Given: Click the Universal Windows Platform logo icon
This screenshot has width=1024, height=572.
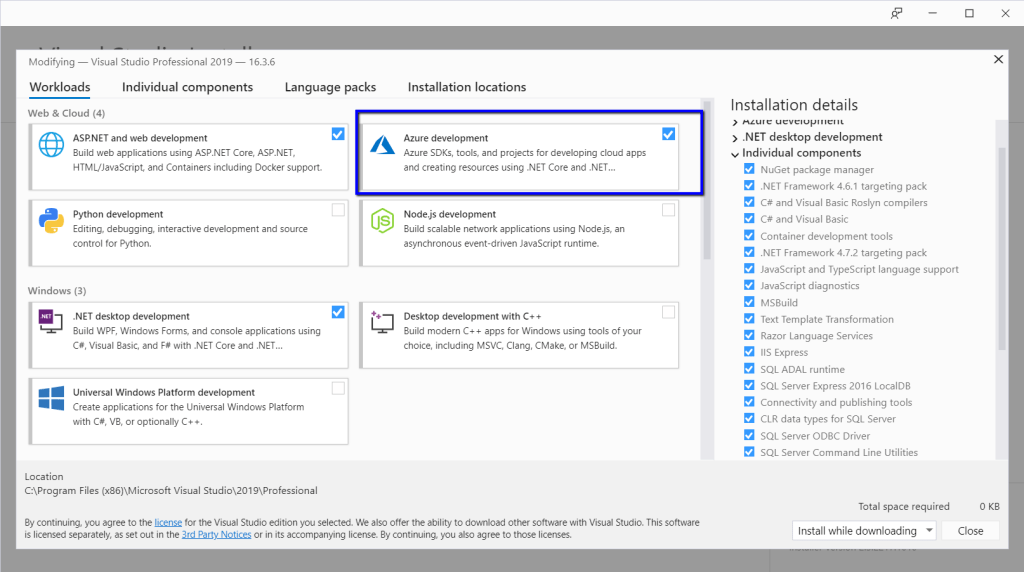Looking at the screenshot, I should tap(51, 398).
